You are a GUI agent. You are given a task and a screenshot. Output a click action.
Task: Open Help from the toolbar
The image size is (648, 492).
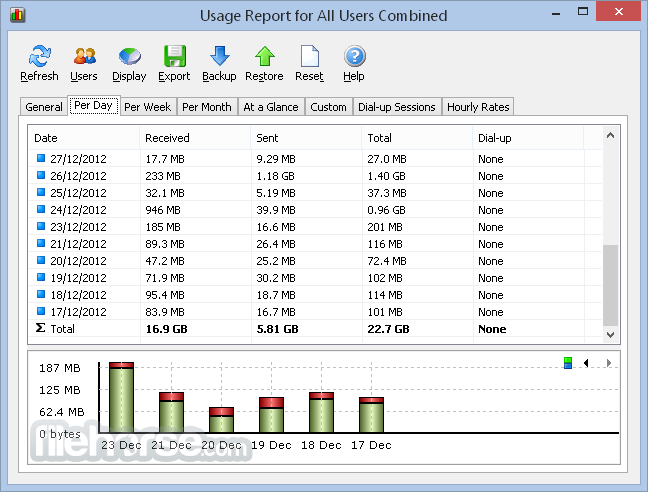pyautogui.click(x=354, y=57)
